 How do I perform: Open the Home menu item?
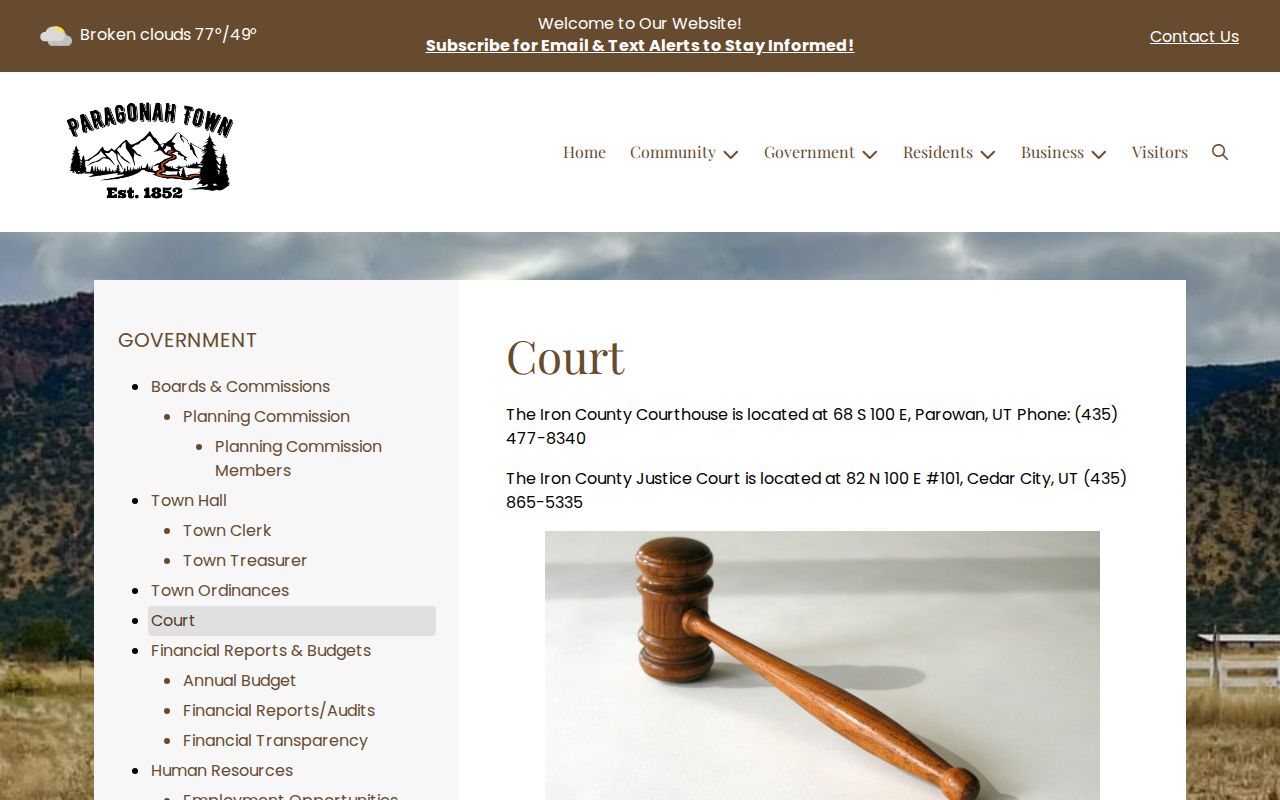[x=584, y=152]
